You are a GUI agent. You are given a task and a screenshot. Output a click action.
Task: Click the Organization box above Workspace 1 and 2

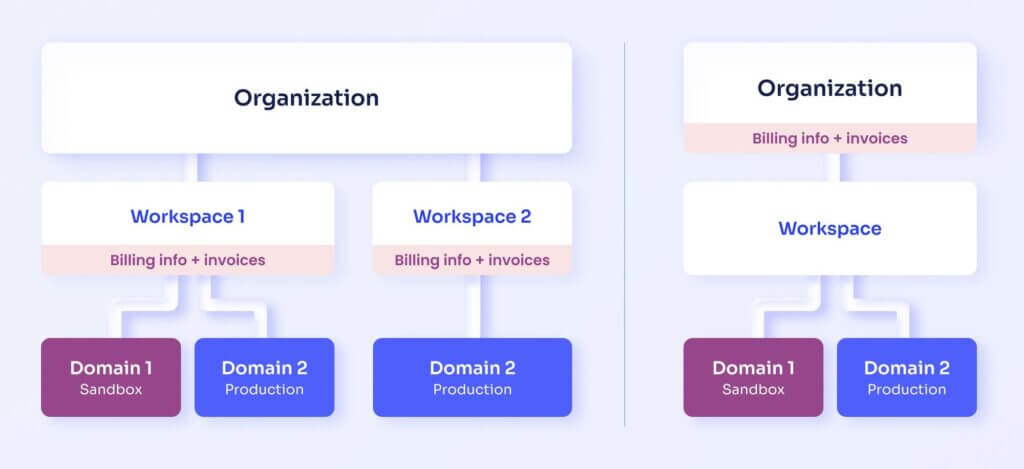pos(306,98)
